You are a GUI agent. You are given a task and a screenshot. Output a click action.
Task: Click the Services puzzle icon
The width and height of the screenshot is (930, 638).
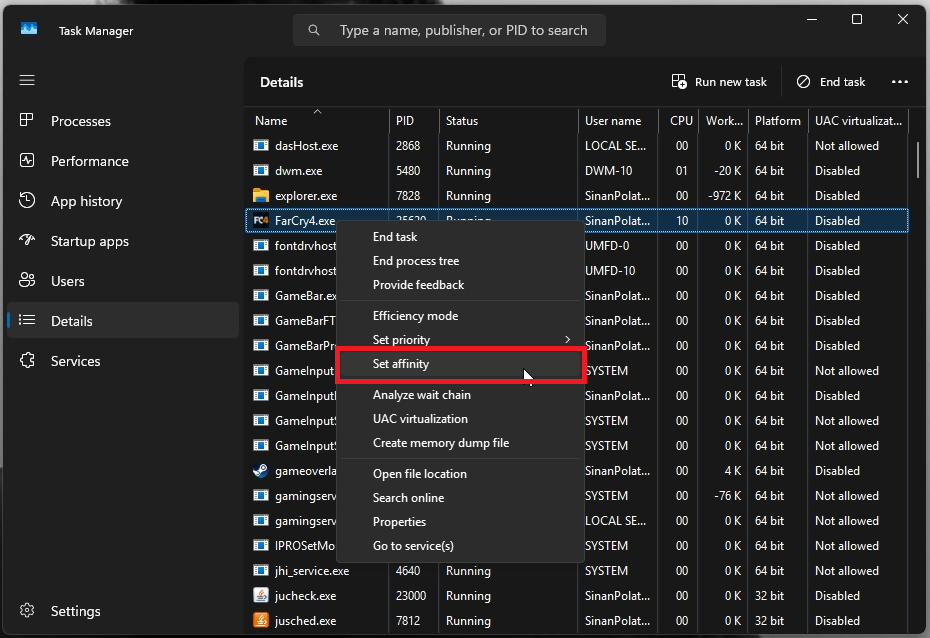pos(27,361)
